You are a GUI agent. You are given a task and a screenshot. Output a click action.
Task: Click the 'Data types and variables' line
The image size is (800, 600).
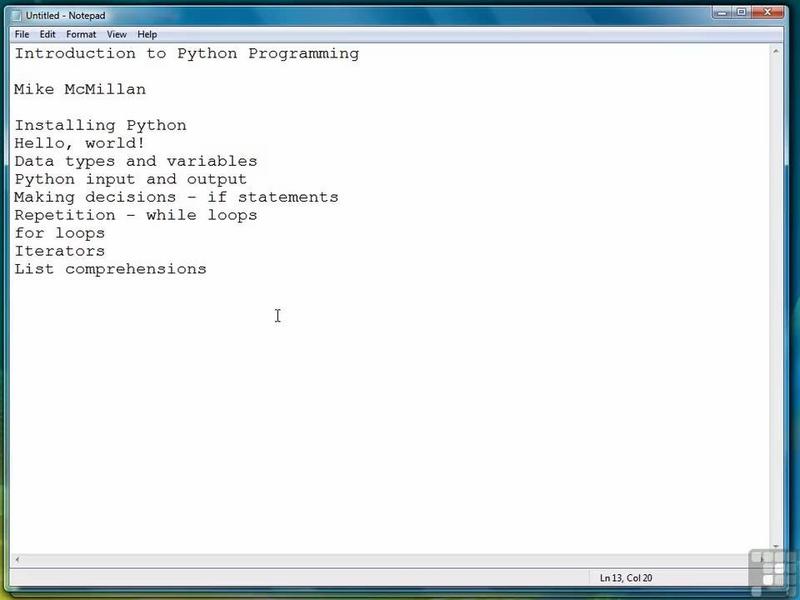(x=136, y=161)
